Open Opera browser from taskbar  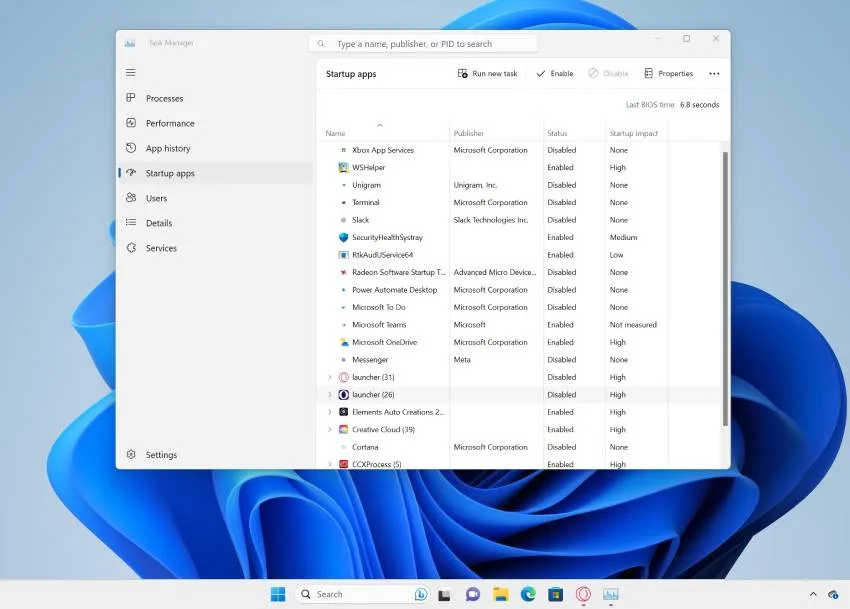583,594
